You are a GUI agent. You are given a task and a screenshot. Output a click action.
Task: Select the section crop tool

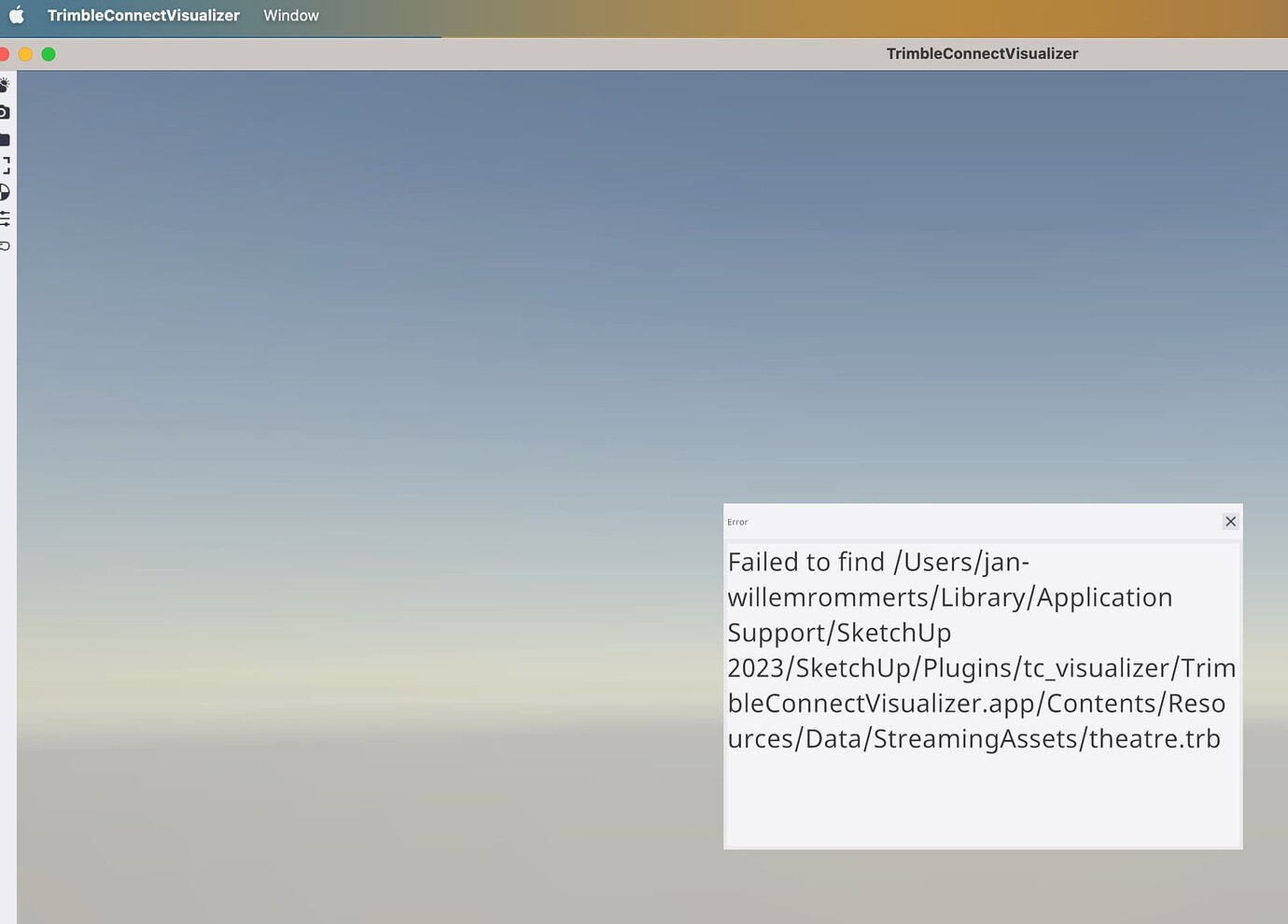click(6, 166)
